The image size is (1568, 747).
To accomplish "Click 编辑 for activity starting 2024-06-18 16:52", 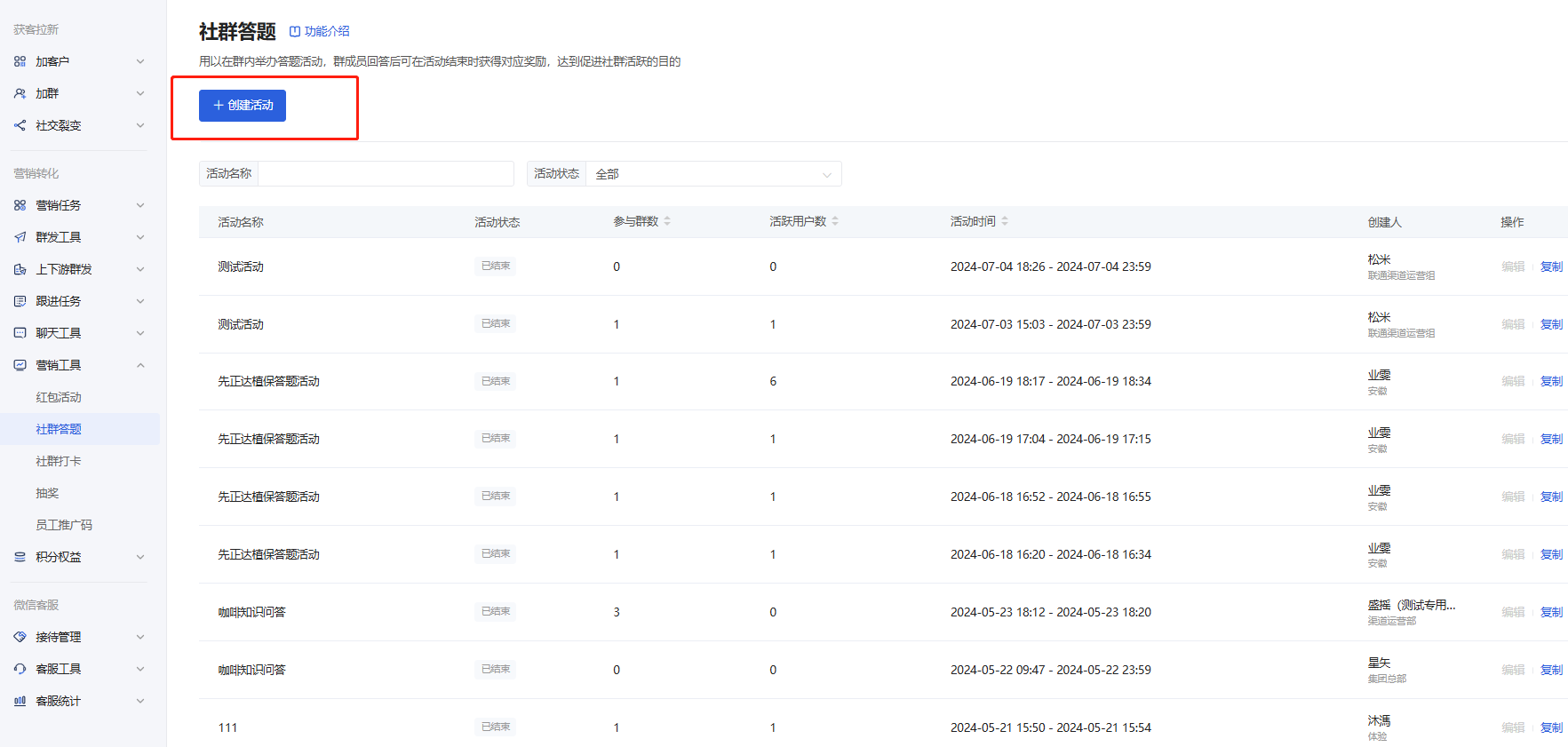I will click(x=1513, y=497).
